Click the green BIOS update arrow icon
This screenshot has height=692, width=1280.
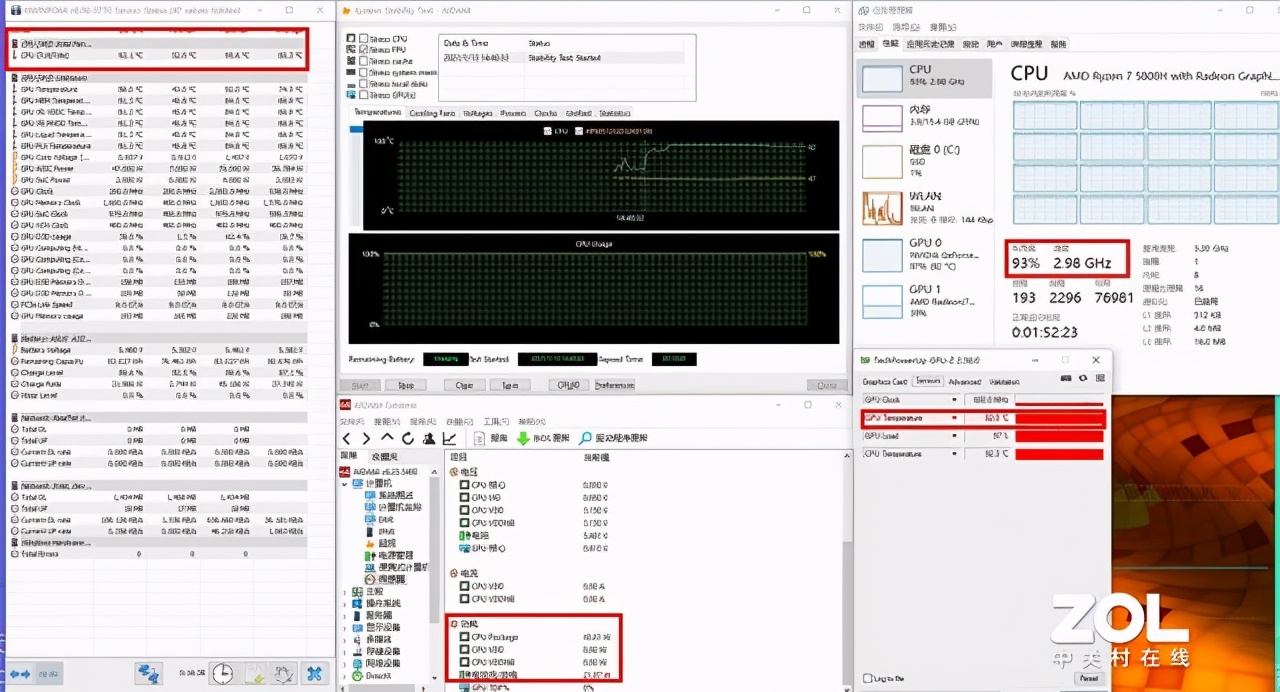523,438
